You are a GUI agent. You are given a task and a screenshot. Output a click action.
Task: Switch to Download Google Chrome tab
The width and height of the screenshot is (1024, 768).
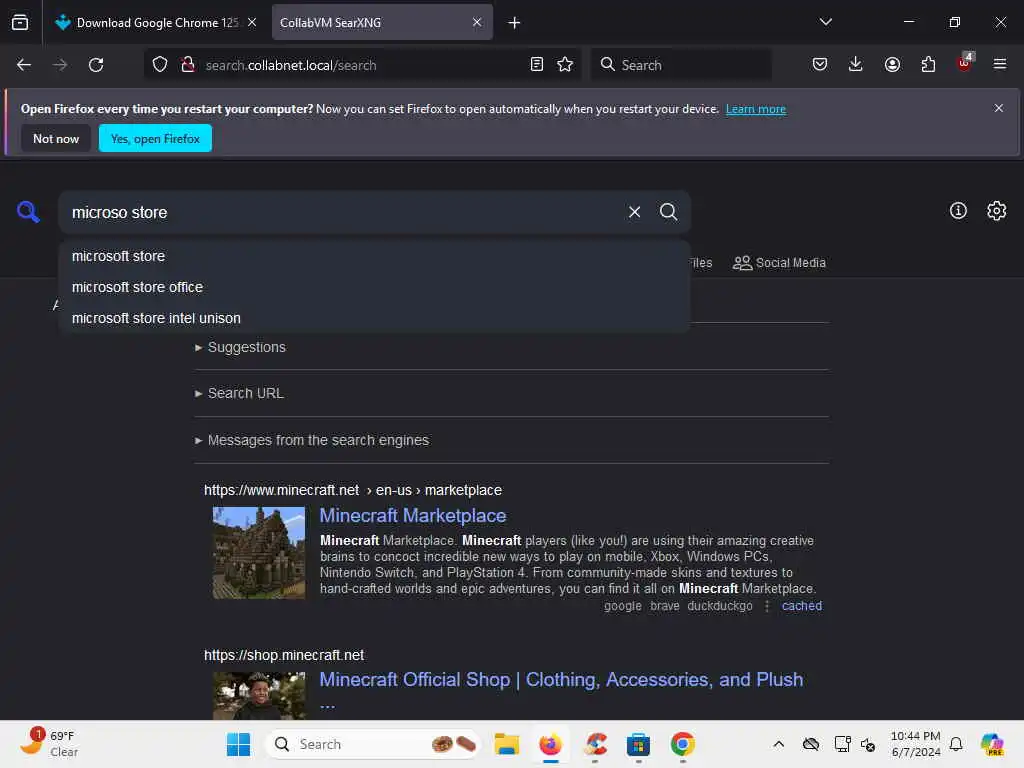click(157, 23)
